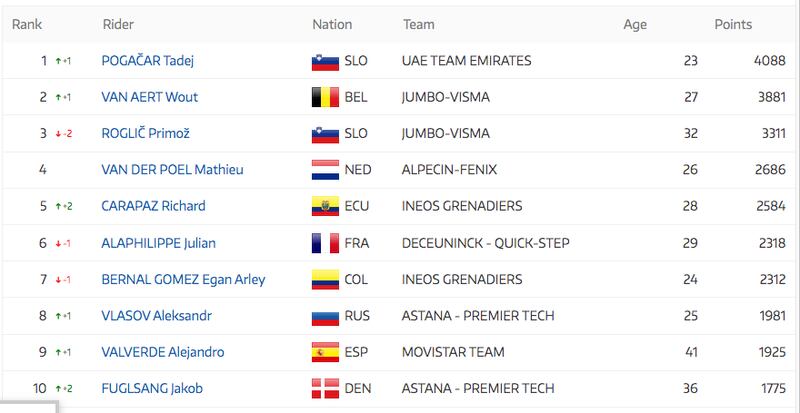This screenshot has height=413, width=800.
Task: Open VAN DER POEL Mathieu link
Action: [172, 169]
